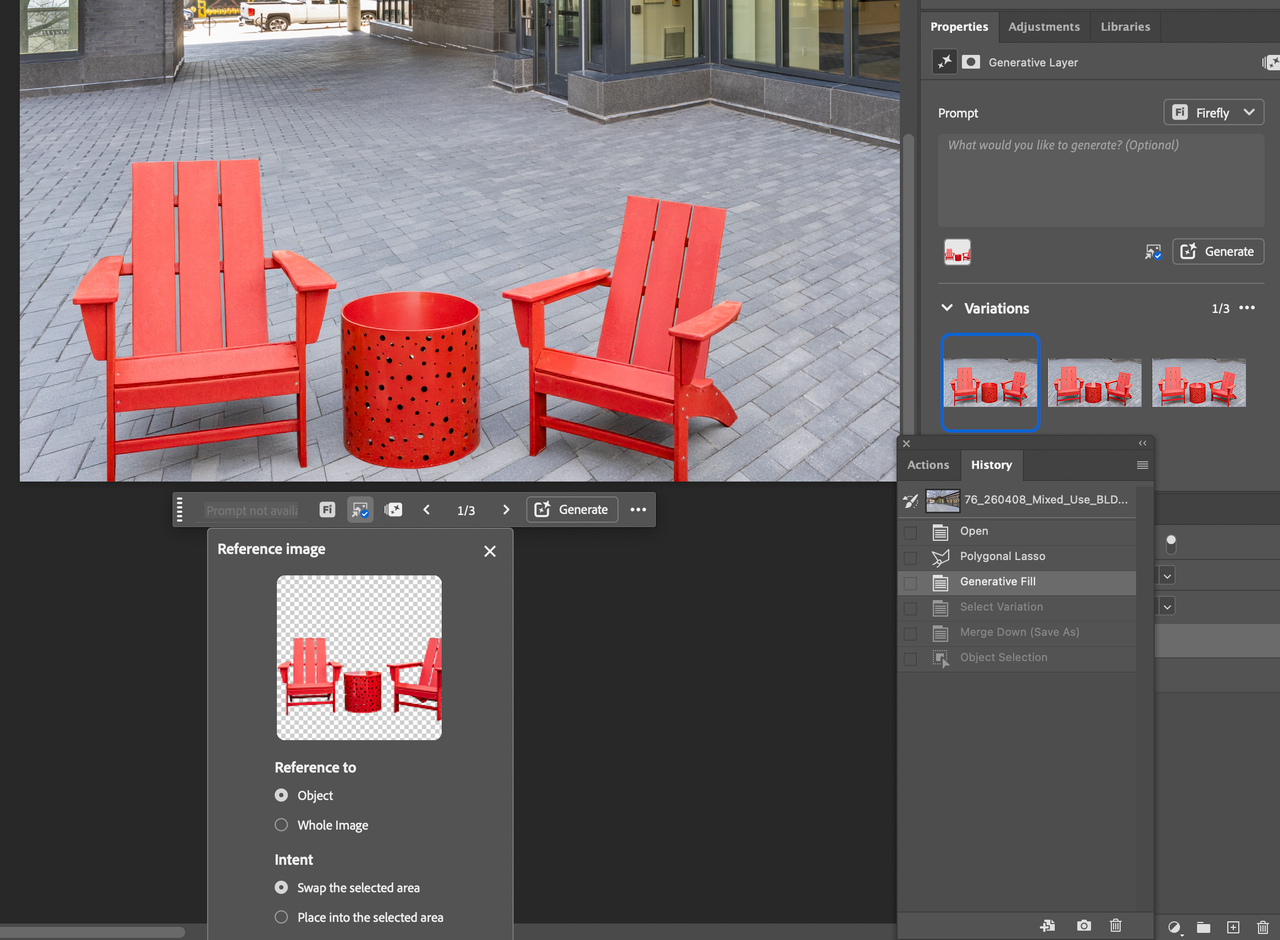
Task: Switch to the Libraries tab
Action: coord(1125,27)
